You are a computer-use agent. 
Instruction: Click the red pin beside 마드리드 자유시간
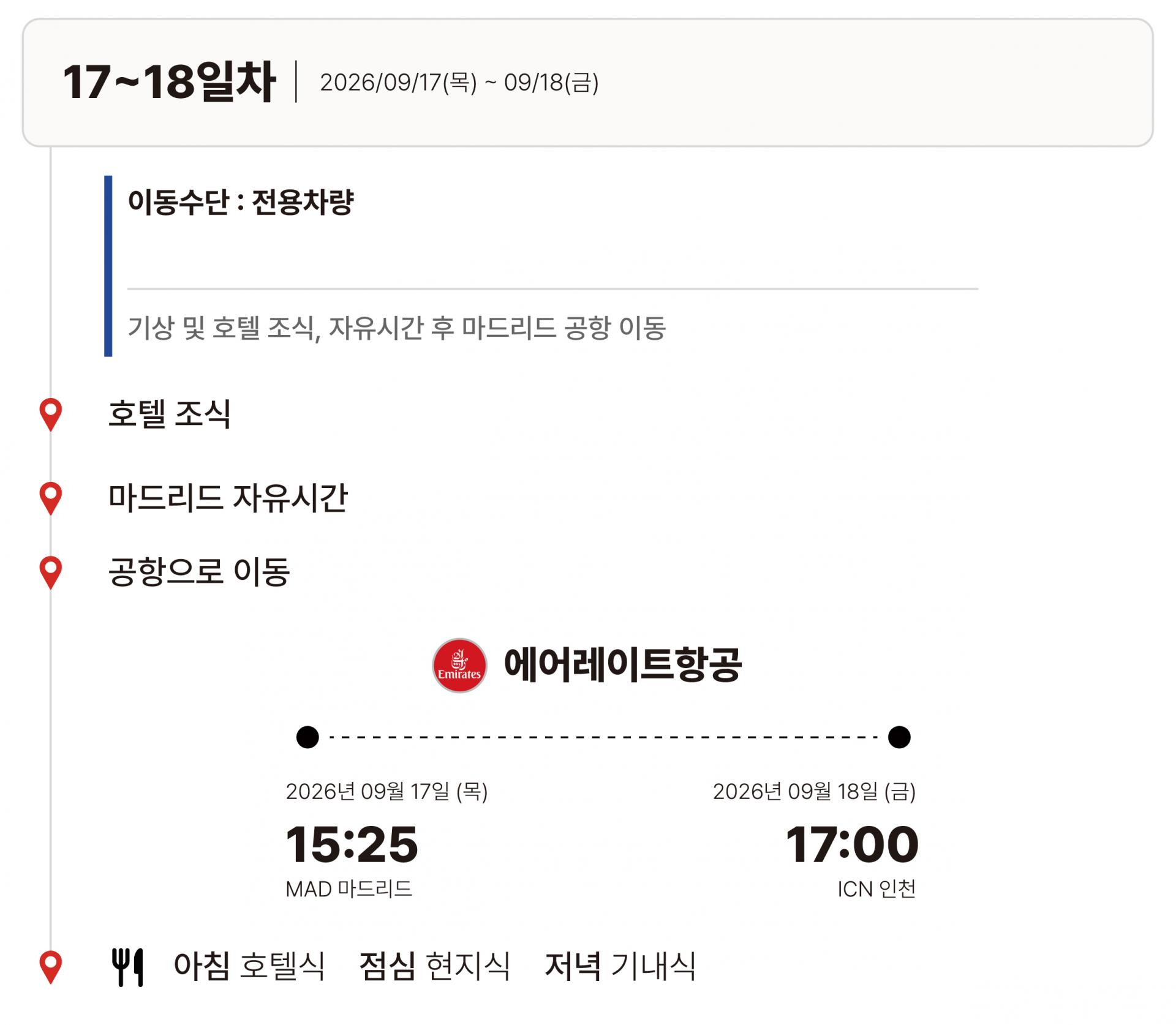click(x=51, y=497)
